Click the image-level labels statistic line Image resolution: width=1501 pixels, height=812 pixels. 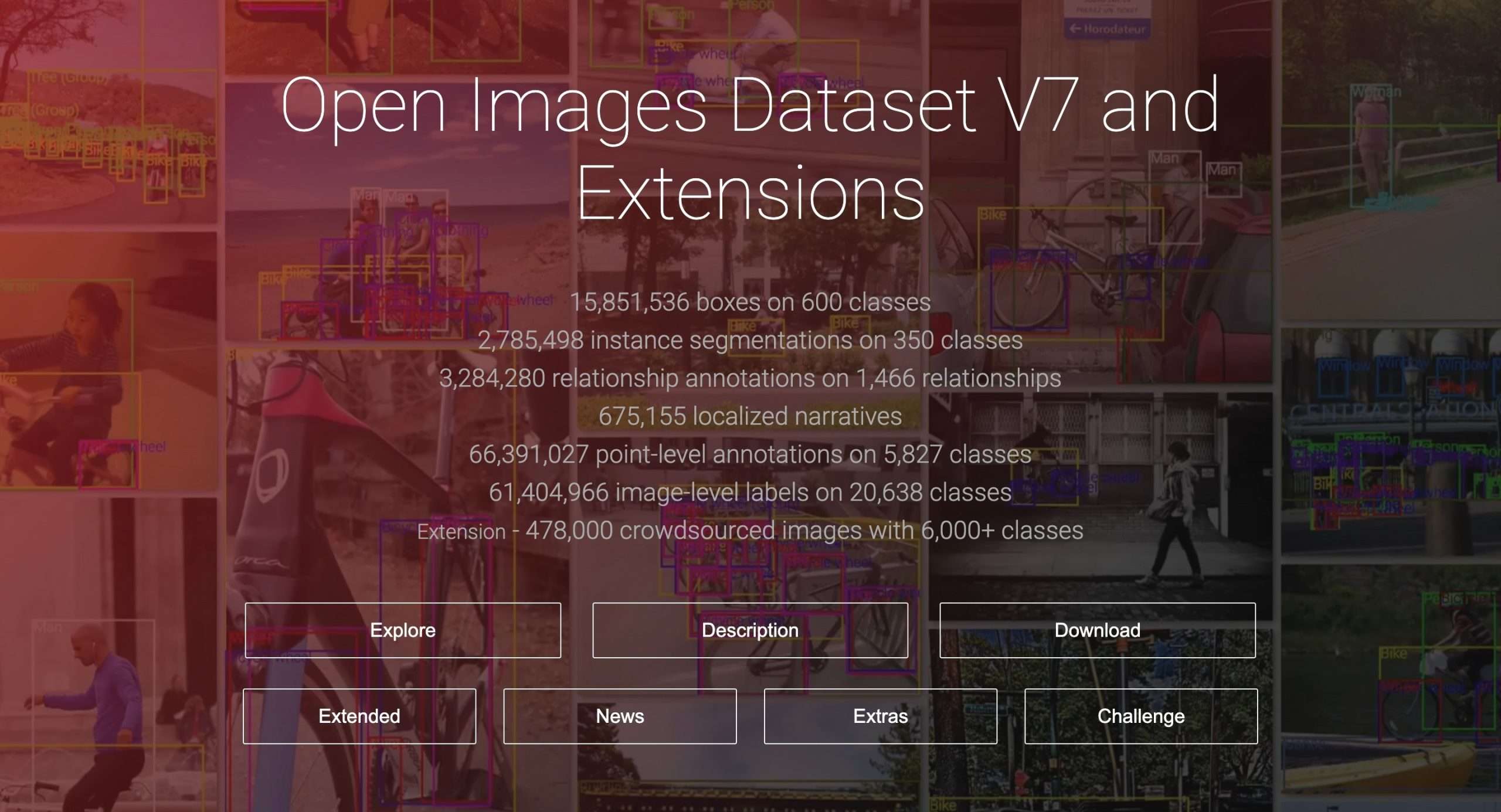tap(750, 492)
